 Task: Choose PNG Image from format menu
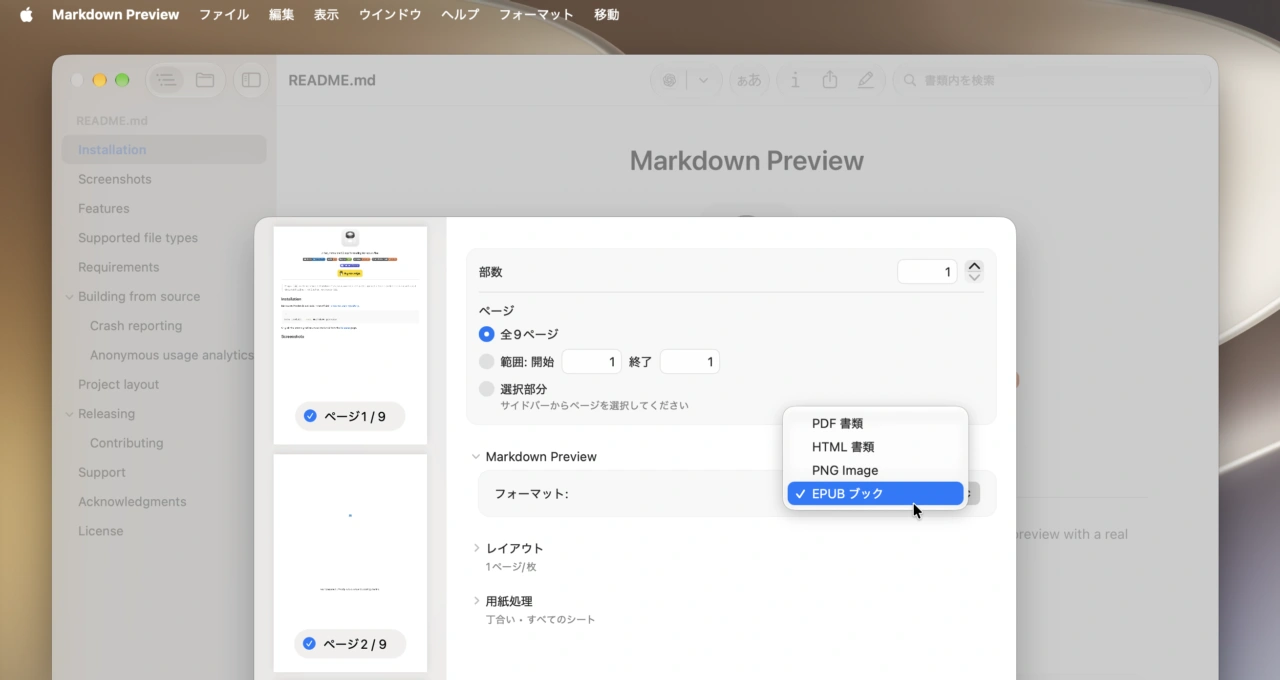(x=875, y=470)
